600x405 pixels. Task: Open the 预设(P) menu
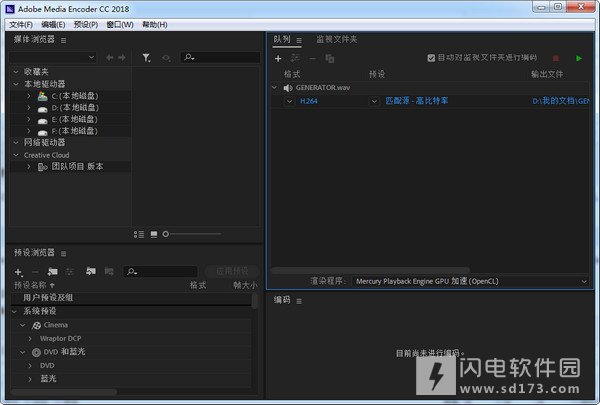[86, 25]
